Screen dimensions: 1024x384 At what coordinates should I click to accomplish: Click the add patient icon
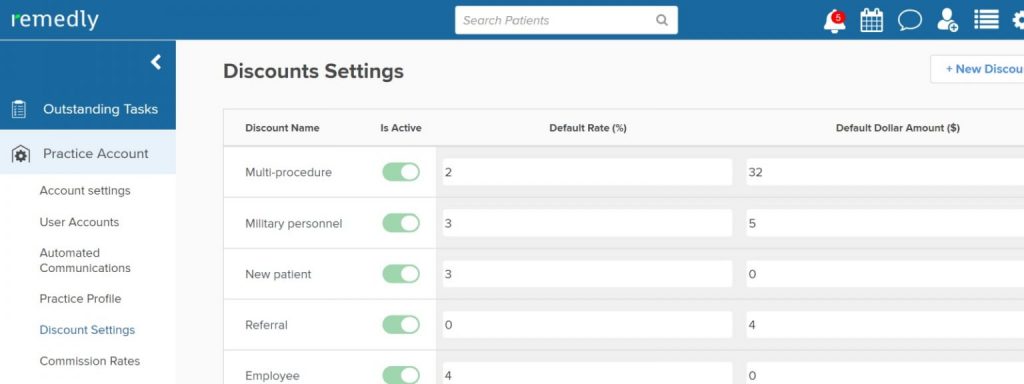(x=947, y=20)
